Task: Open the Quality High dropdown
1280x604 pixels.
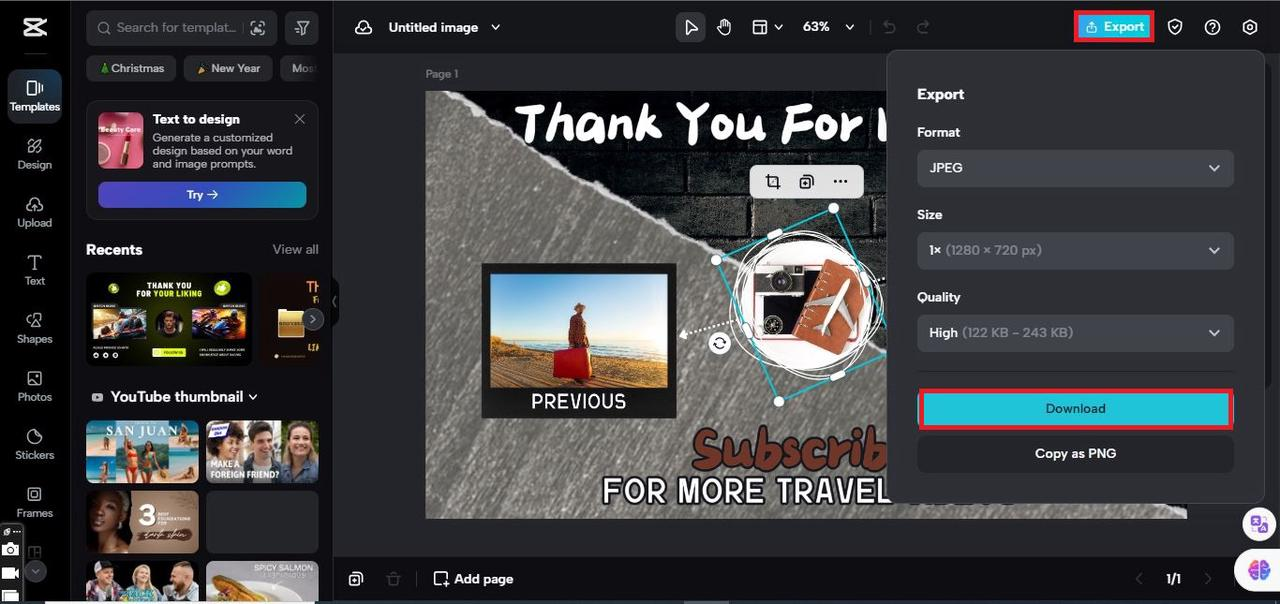Action: pyautogui.click(x=1075, y=332)
